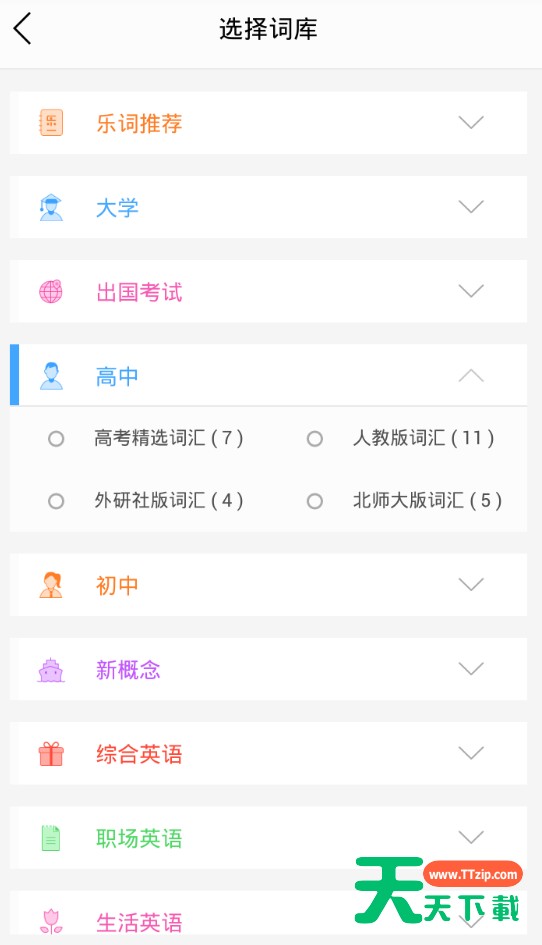This screenshot has width=542, height=945.
Task: Click the orange girl icon beside 初中
Action: click(x=51, y=585)
